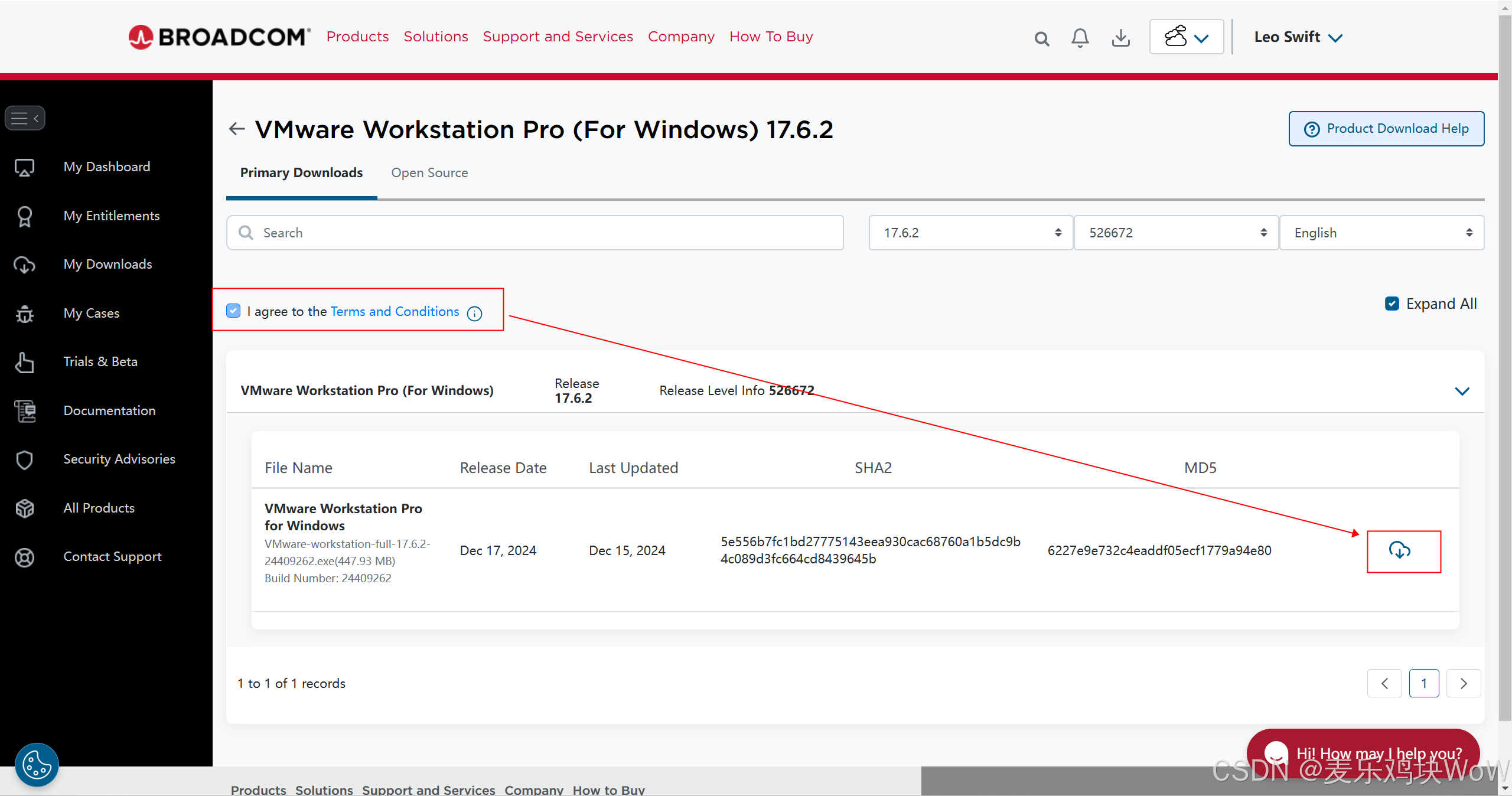Uncheck the terms agreement checkbox
The image size is (1512, 796).
[x=233, y=311]
